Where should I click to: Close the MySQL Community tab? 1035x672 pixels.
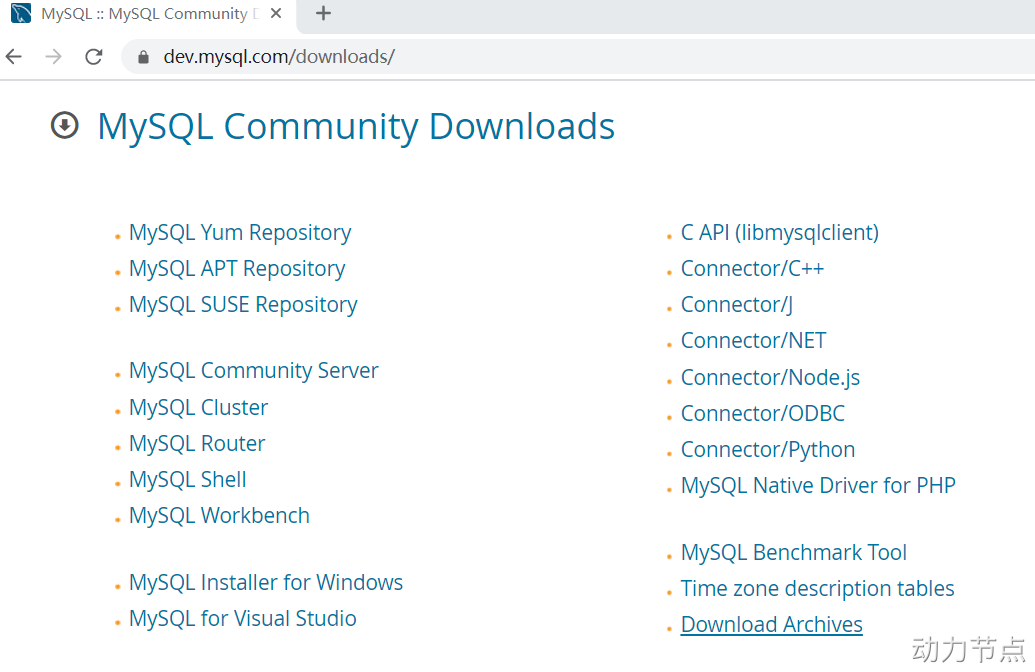click(276, 13)
